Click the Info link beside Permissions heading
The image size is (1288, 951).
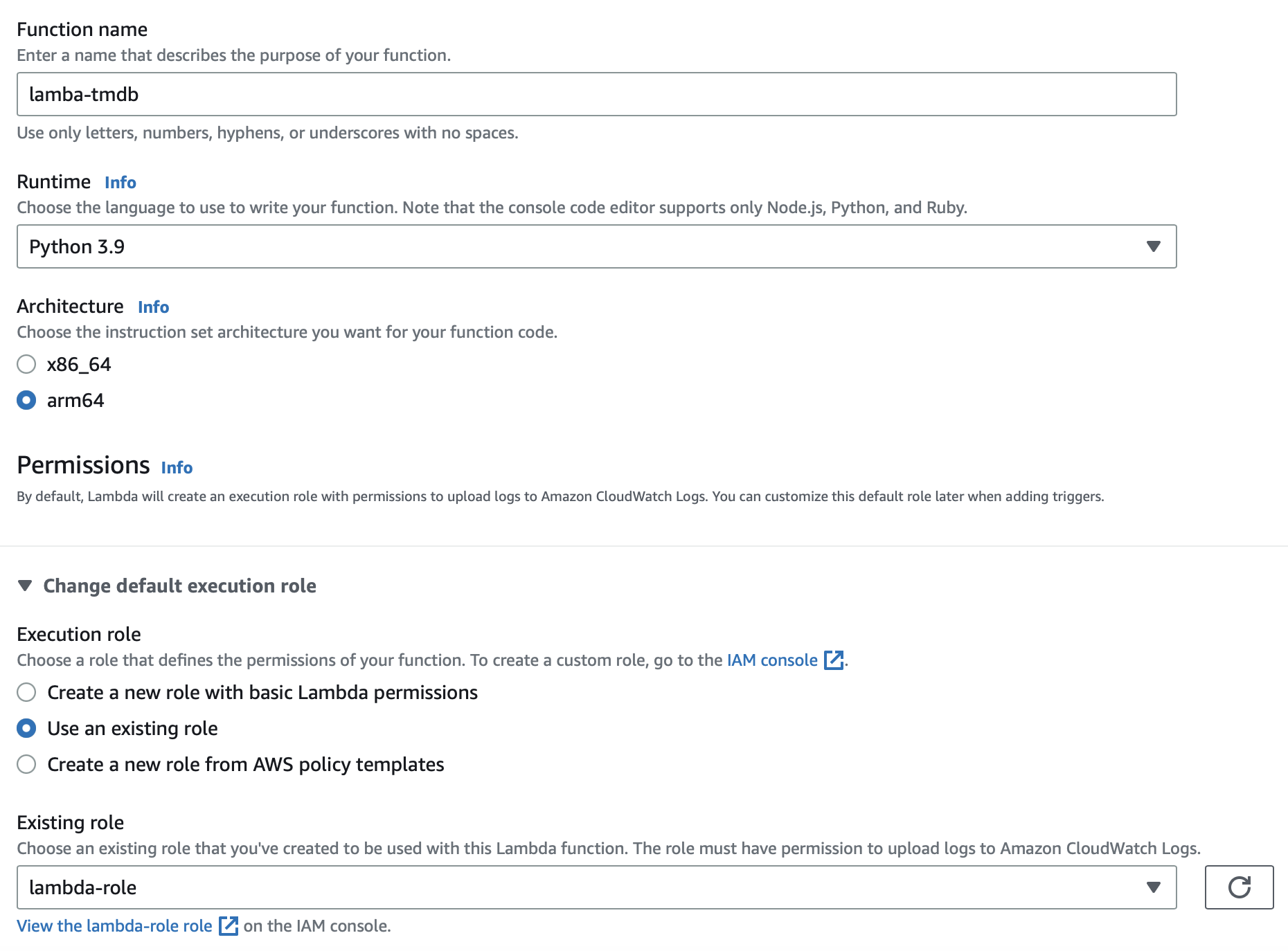coord(177,467)
